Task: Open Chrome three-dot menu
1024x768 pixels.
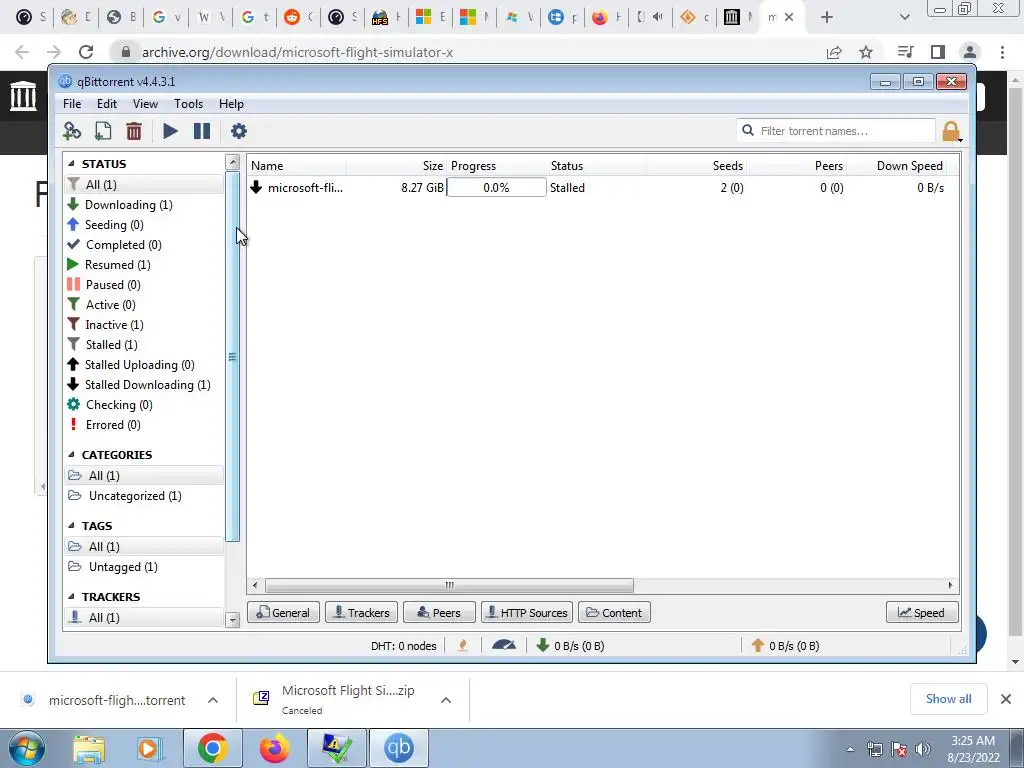Action: [1002, 52]
